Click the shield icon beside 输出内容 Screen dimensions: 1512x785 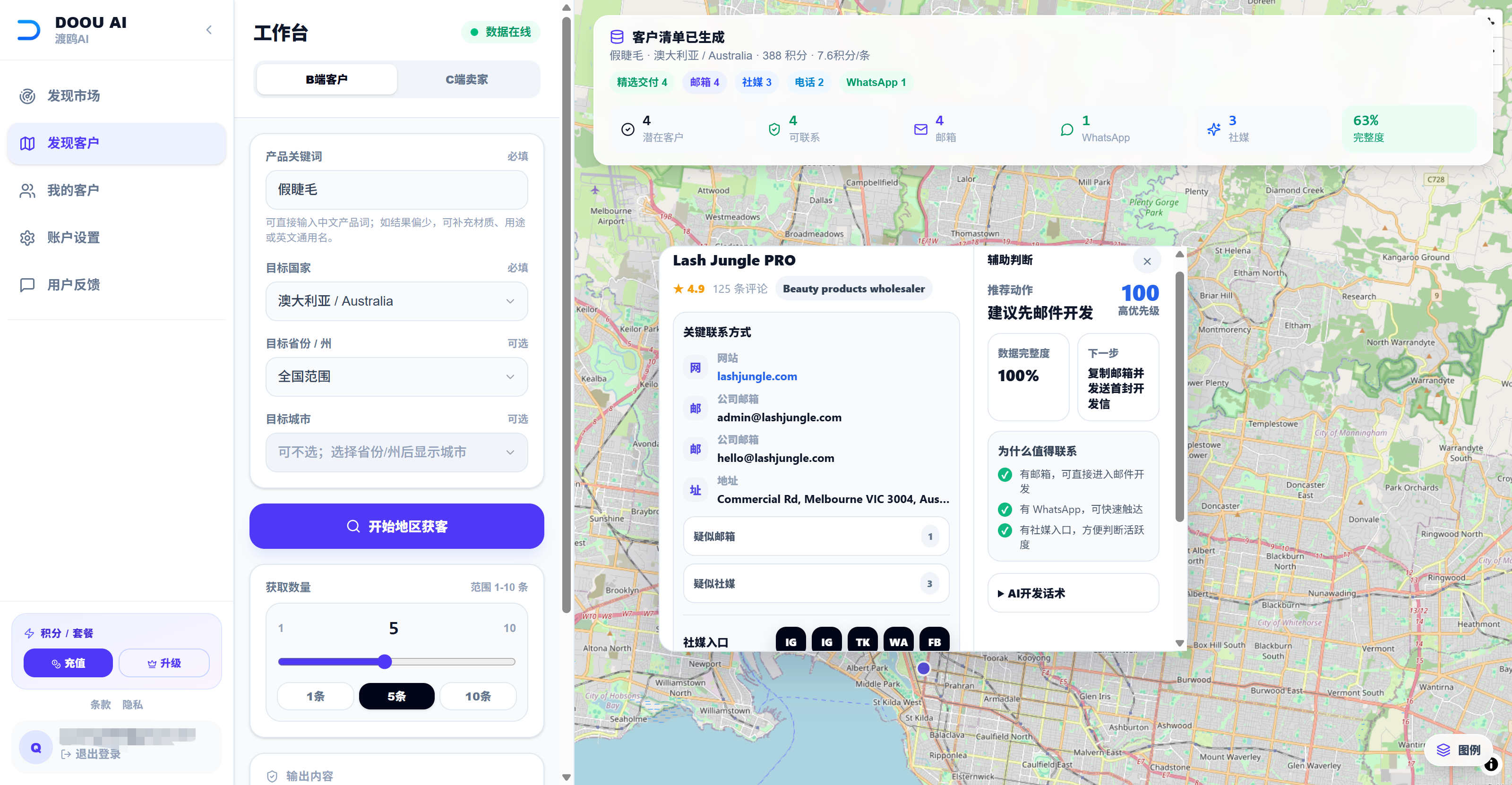(x=272, y=776)
